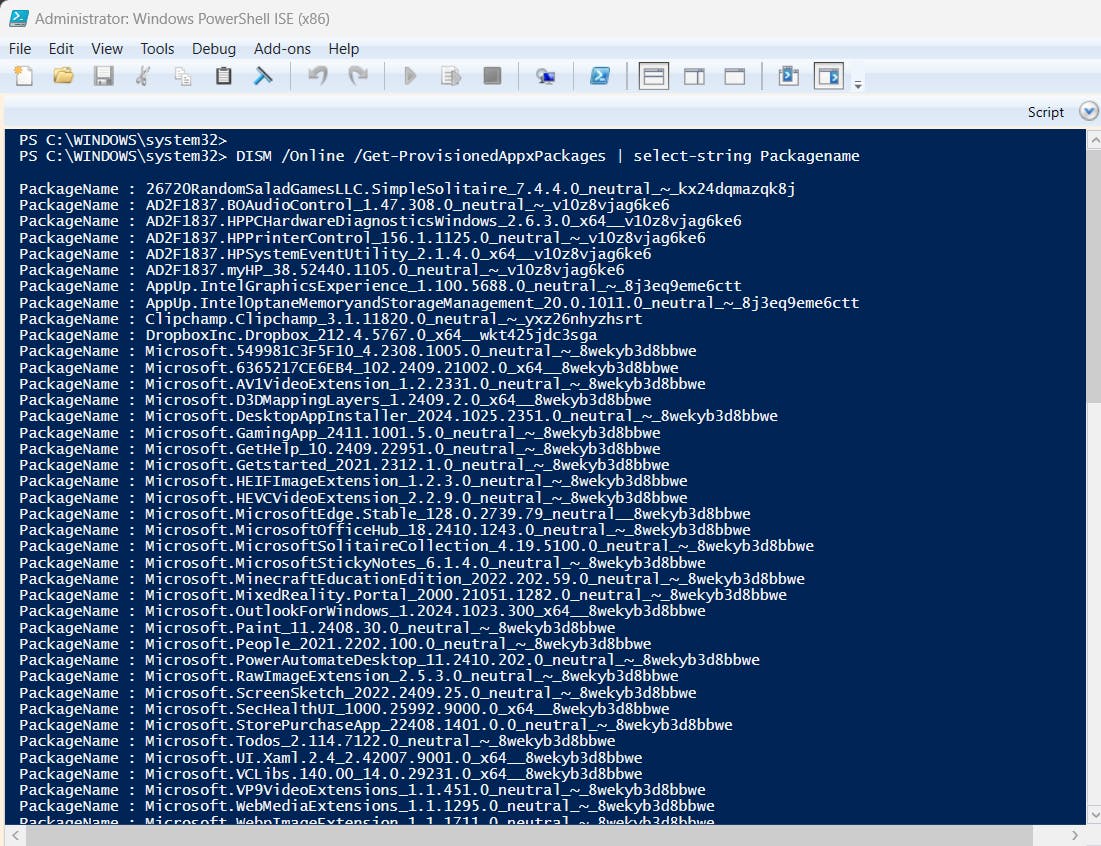The image size is (1101, 846).
Task: Show script pane maximized layout icon
Action: pos(734,76)
